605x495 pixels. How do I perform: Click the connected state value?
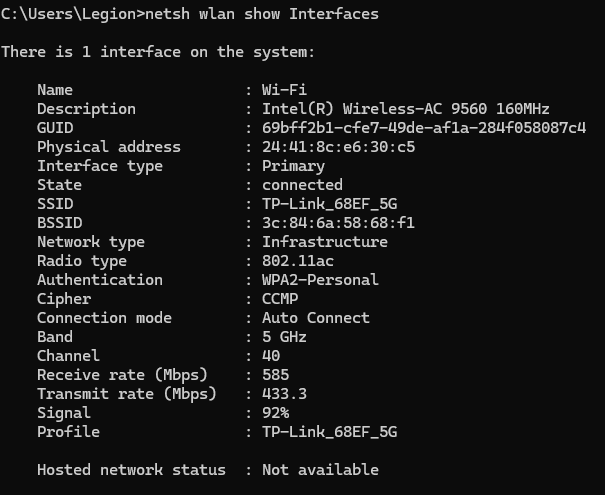[x=302, y=185]
